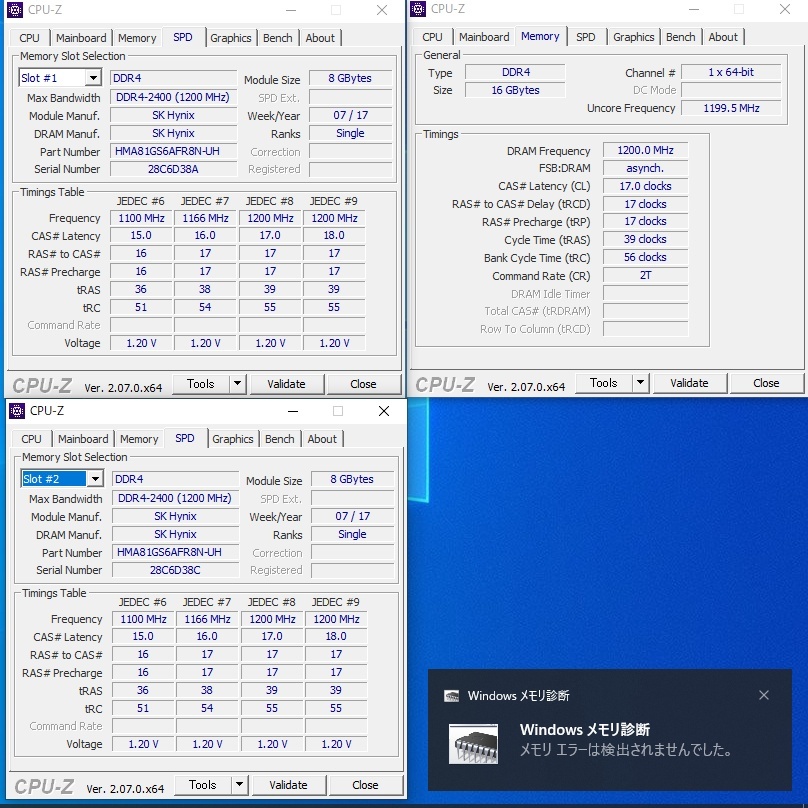The image size is (808, 808).
Task: Click DRAM Frequency 1200.0 MHz value
Action: pyautogui.click(x=645, y=150)
